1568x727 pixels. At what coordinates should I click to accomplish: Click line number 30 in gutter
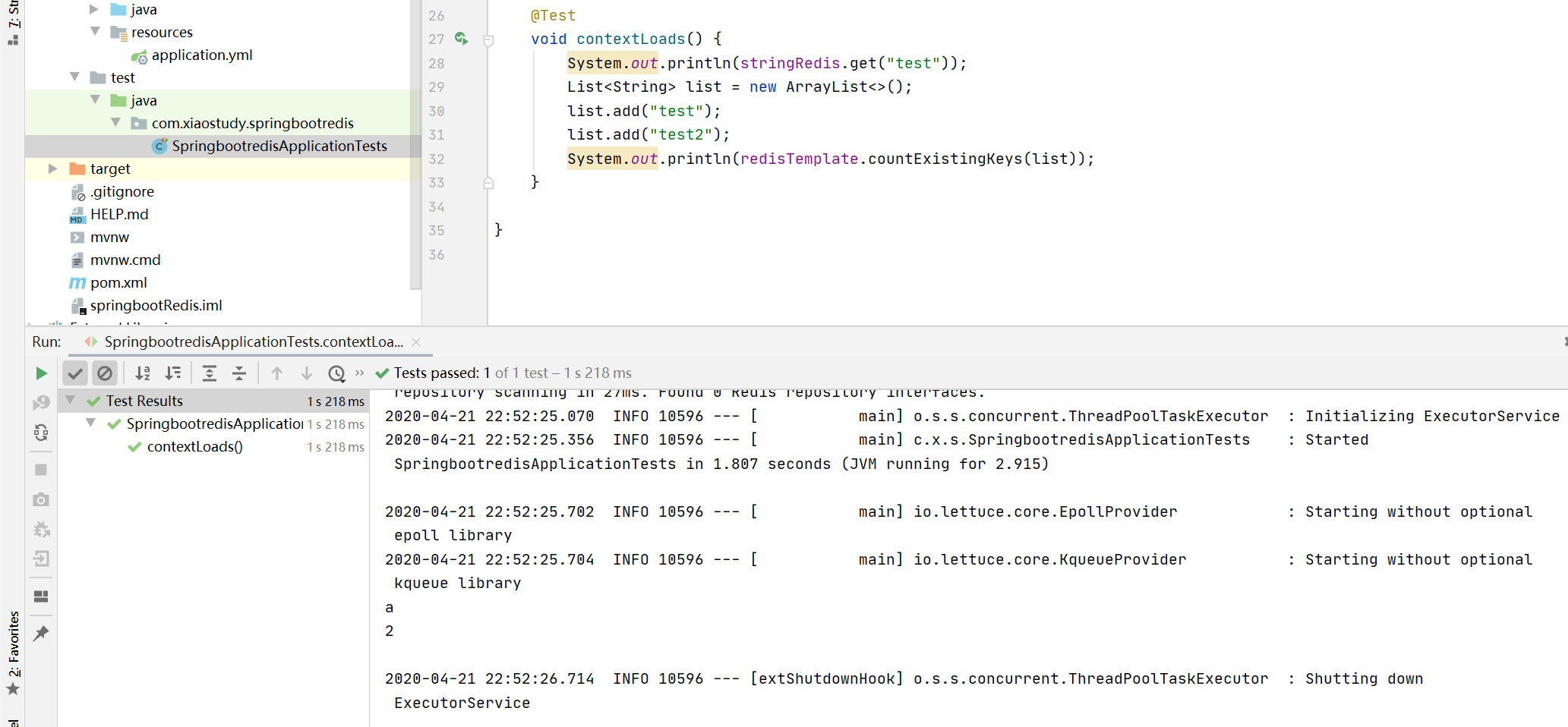point(437,111)
